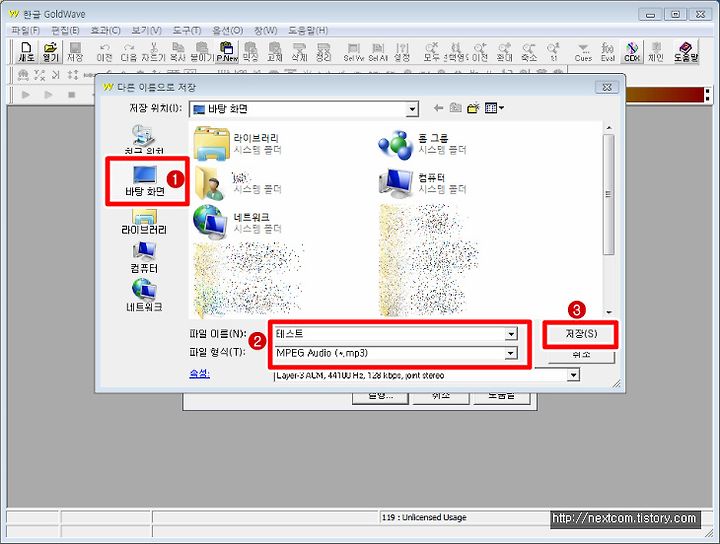This screenshot has width=720, height=544.
Task: Open the 옵션(O) menu
Action: pyautogui.click(x=227, y=30)
